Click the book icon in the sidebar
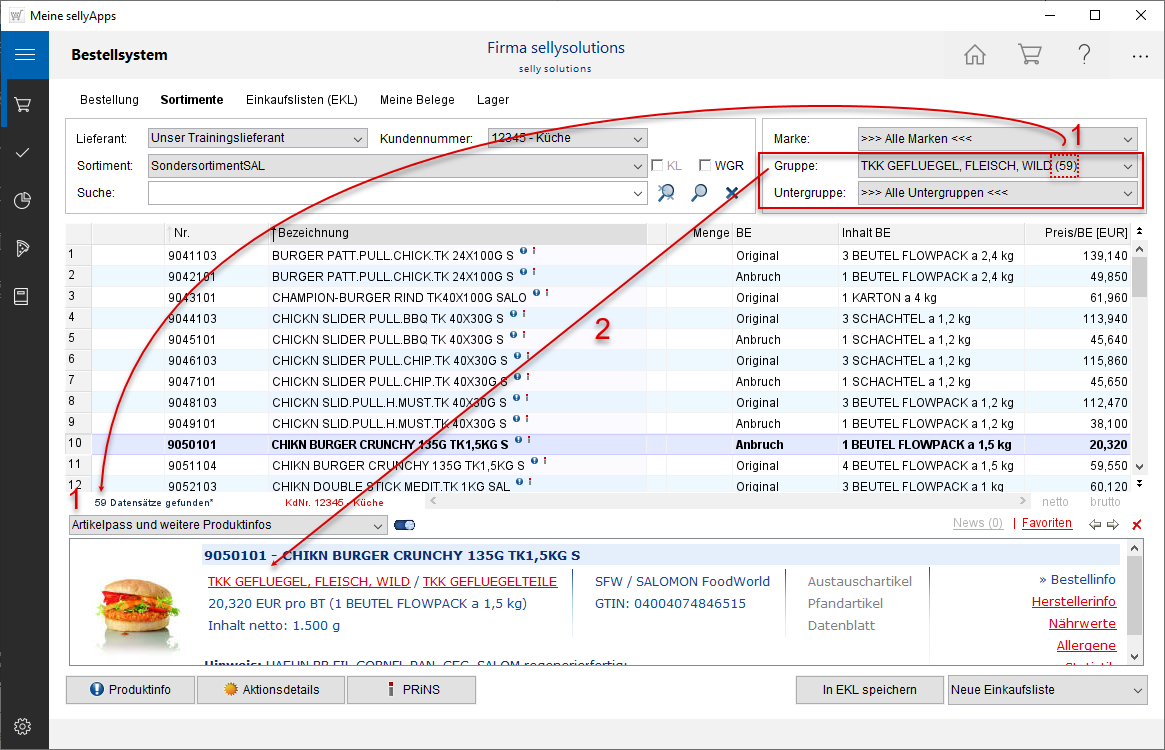1165x750 pixels. [24, 296]
